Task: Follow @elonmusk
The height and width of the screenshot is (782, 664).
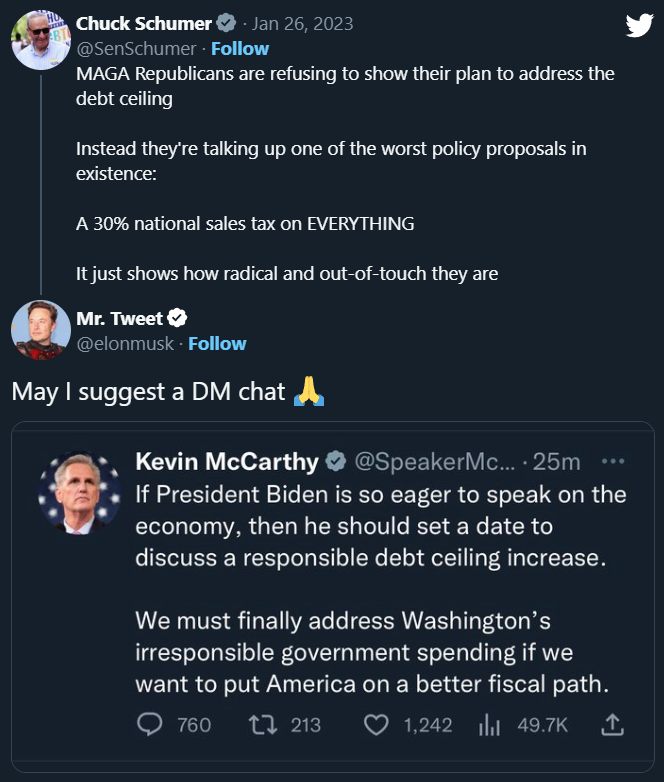Action: click(x=217, y=343)
